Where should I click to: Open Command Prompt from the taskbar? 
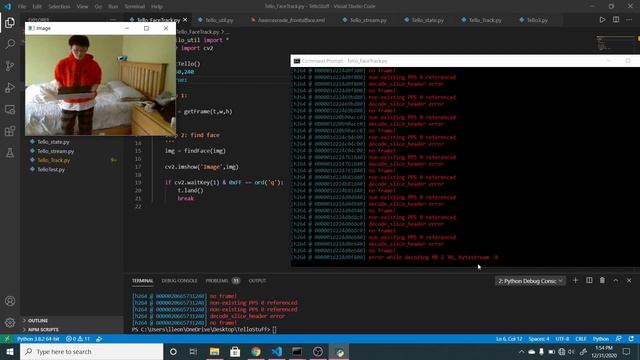point(297,351)
